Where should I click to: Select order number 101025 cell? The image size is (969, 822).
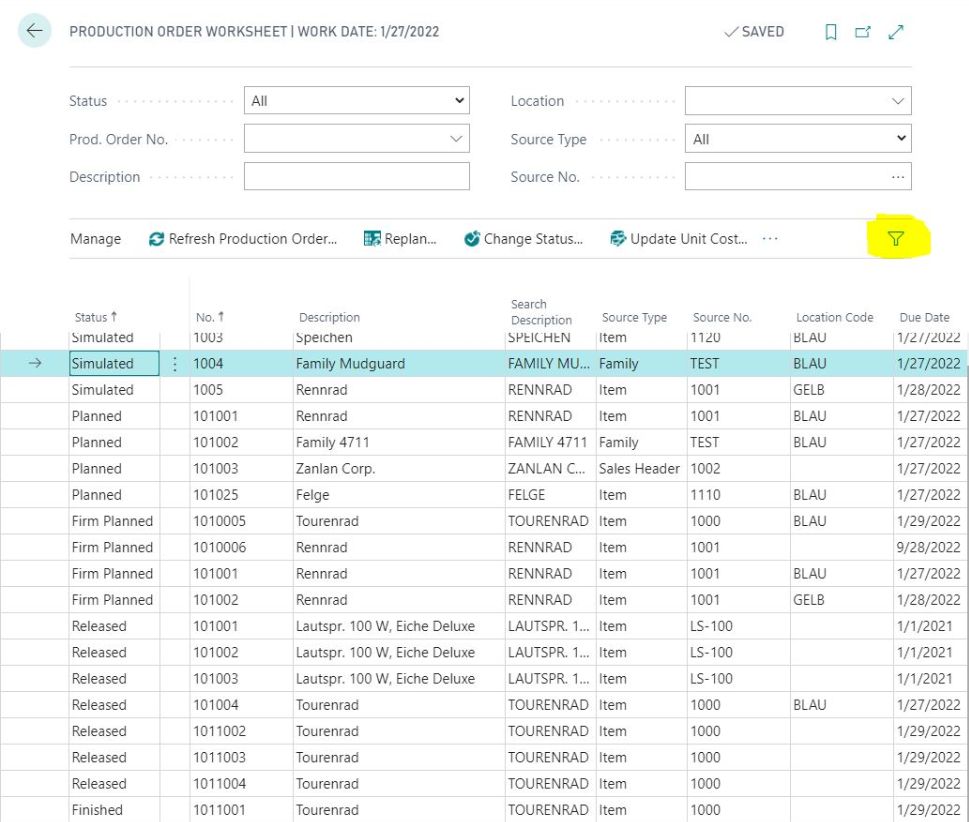click(241, 495)
